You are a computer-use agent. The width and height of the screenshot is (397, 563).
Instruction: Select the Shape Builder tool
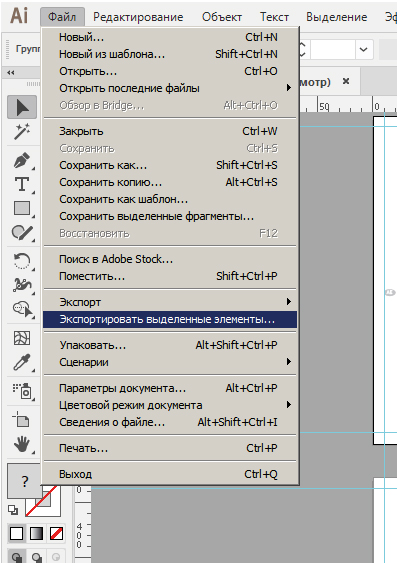tap(22, 309)
